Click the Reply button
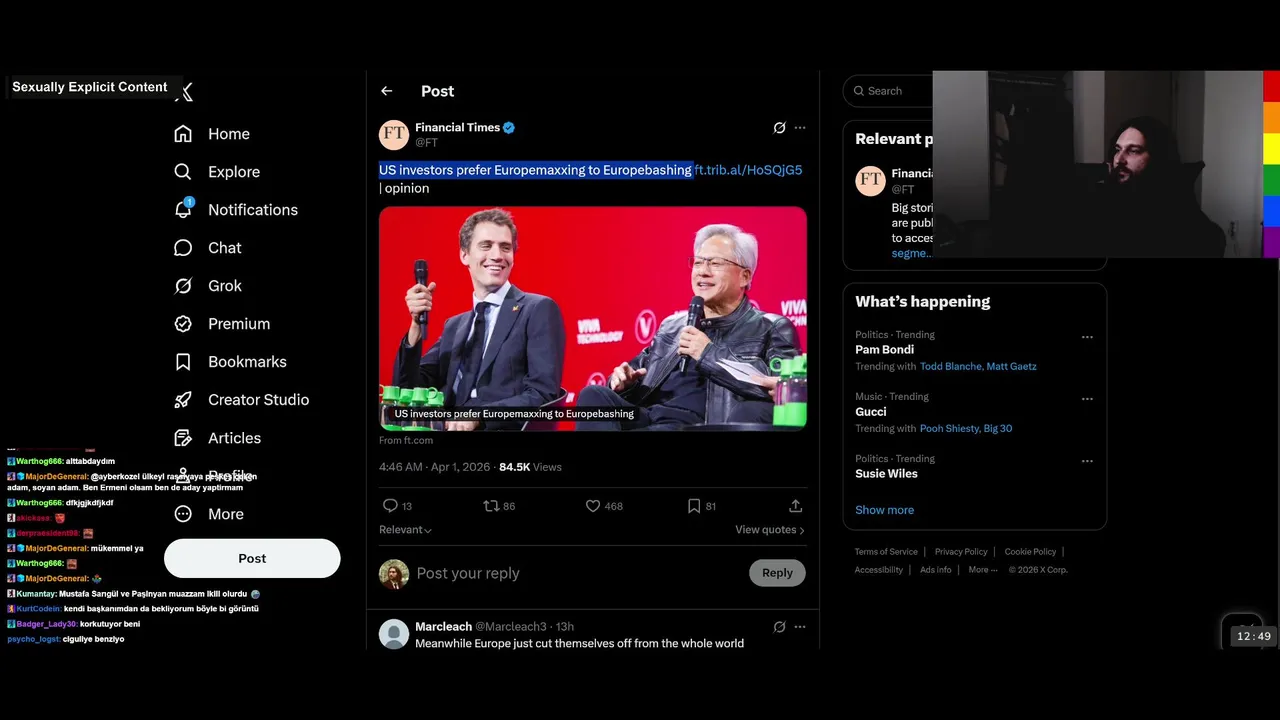The image size is (1280, 720). point(777,573)
